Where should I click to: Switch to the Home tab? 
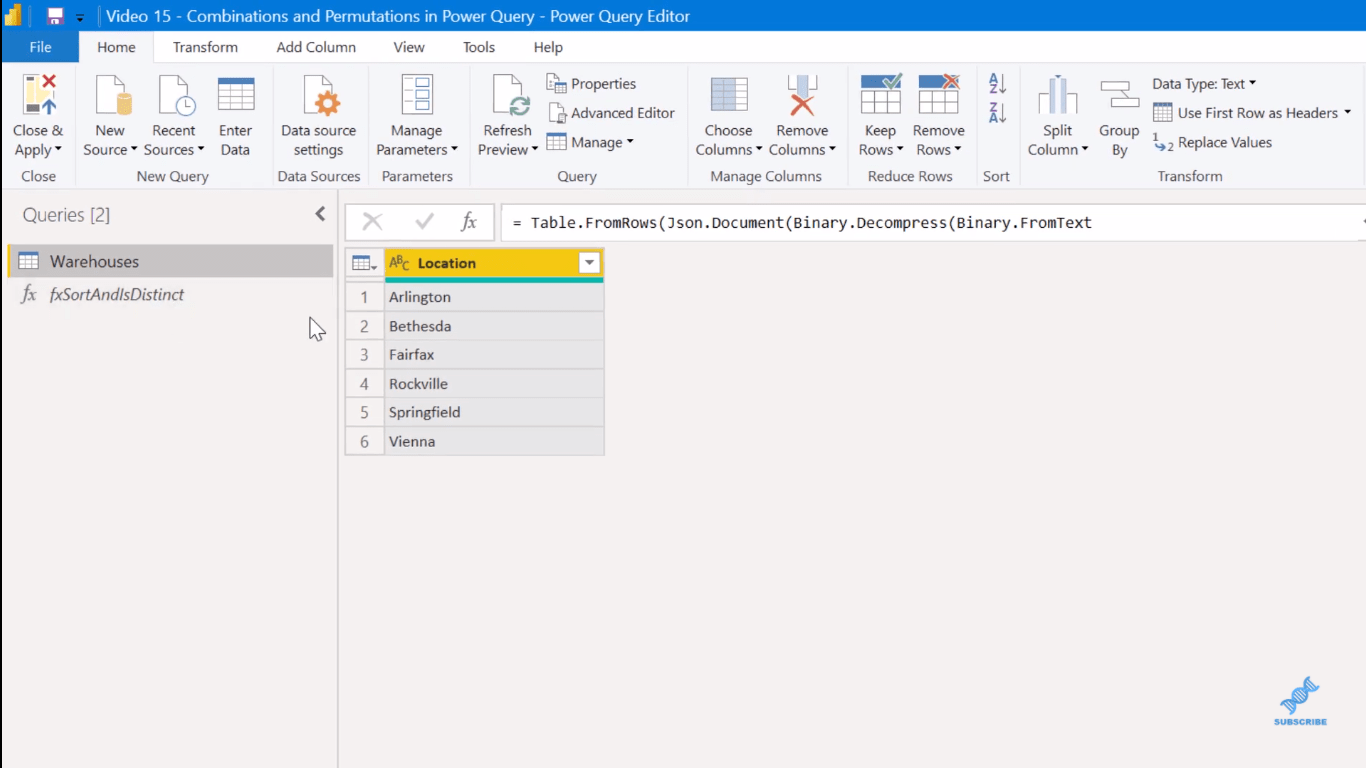pos(116,47)
